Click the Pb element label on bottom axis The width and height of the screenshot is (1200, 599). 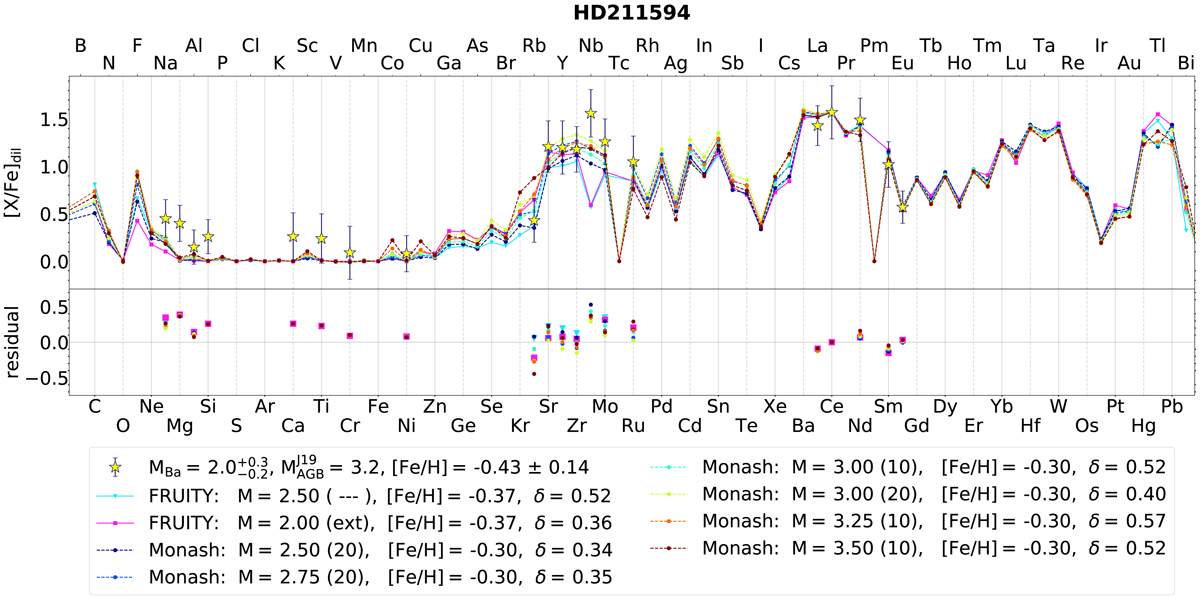pyautogui.click(x=1159, y=406)
